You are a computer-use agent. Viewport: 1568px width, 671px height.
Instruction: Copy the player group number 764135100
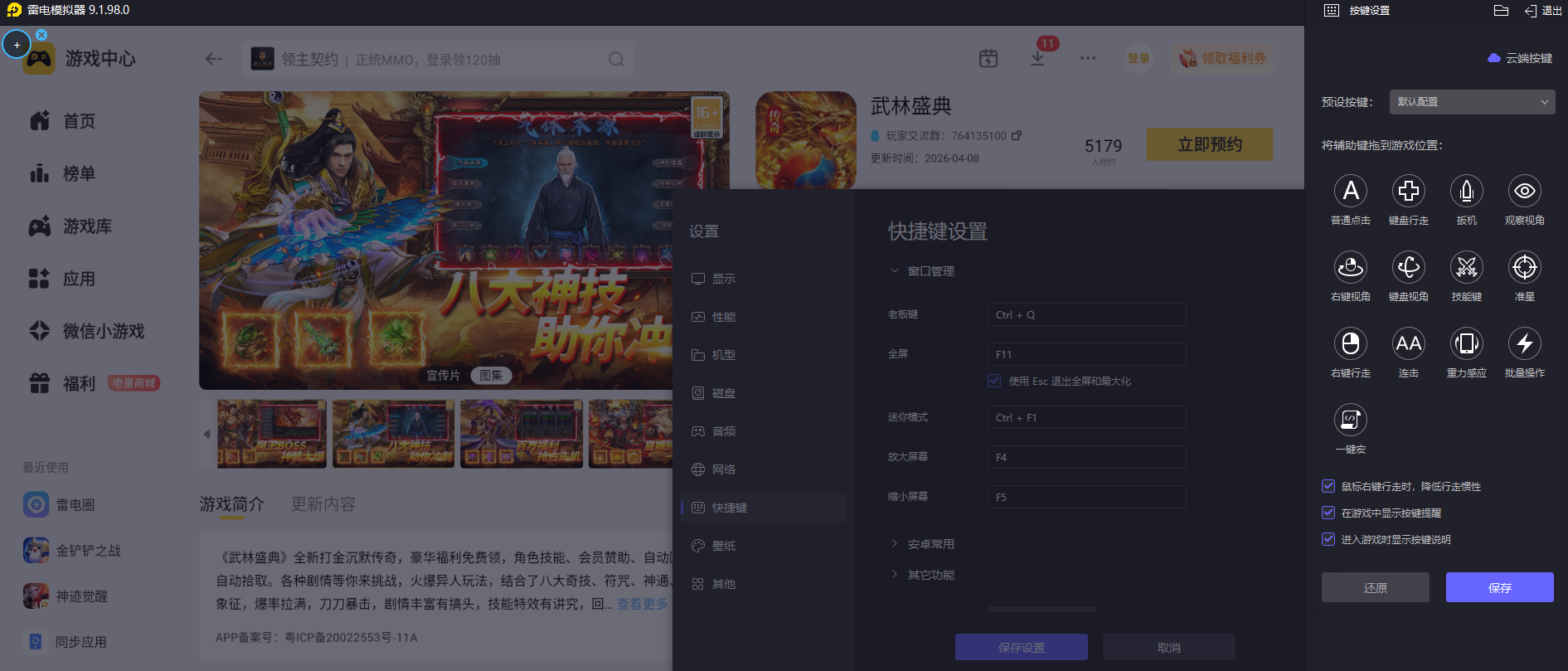(1017, 135)
